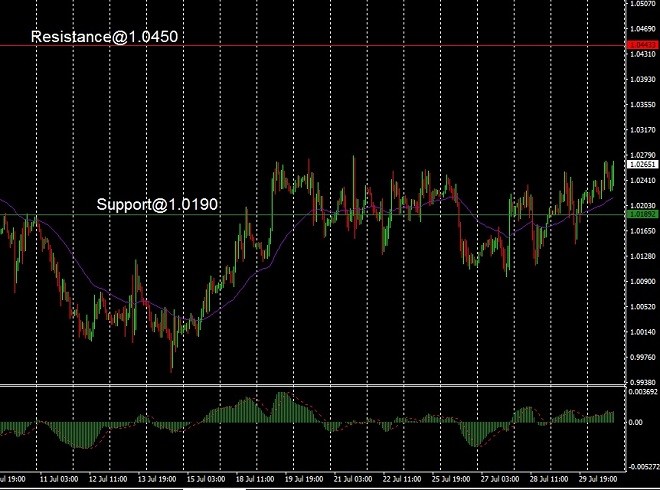Click price axis label 1.05070
This screenshot has height=490, width=660.
click(643, 4)
